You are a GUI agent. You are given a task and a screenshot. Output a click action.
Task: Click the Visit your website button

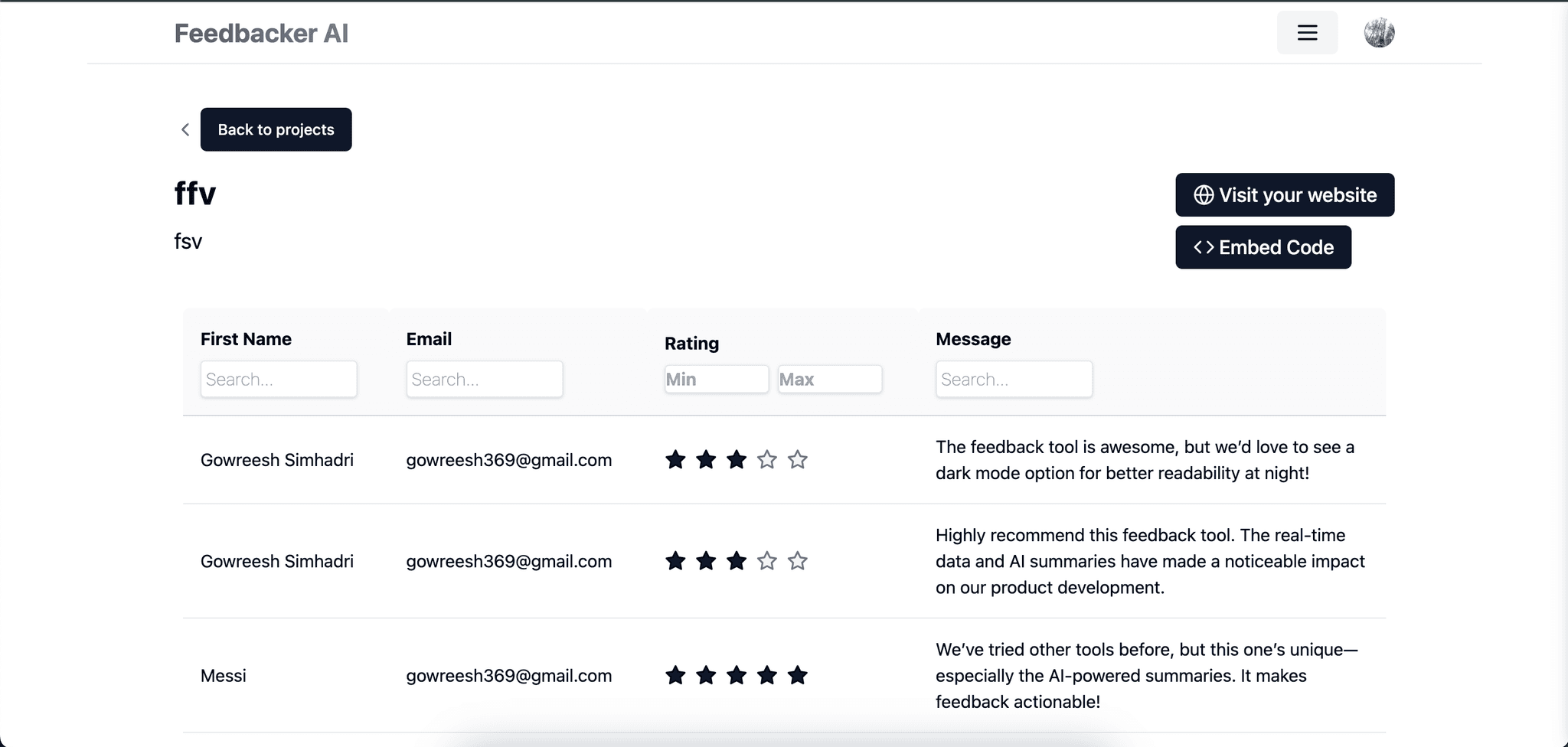[1285, 195]
